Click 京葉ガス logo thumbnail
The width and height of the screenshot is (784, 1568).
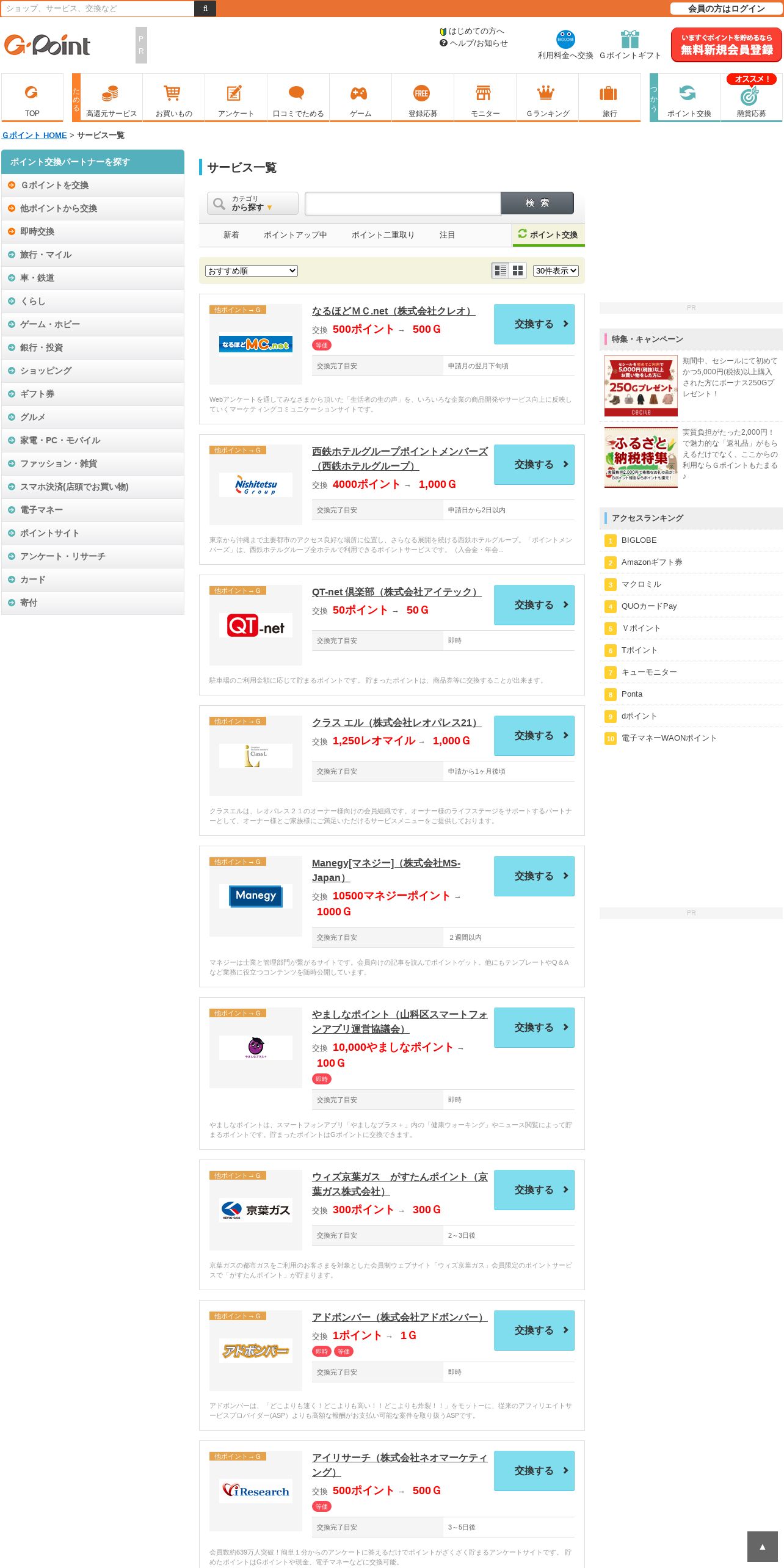coord(255,1210)
